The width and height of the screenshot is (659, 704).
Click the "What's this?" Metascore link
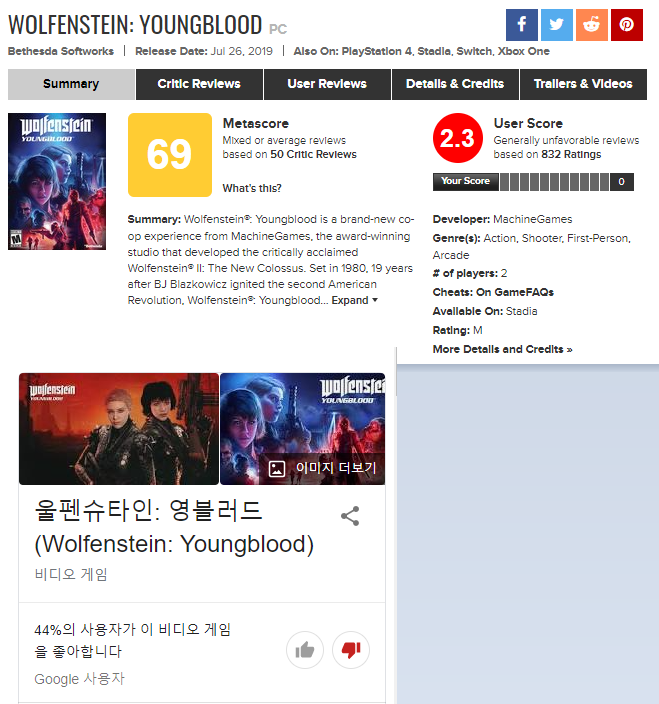tap(252, 188)
